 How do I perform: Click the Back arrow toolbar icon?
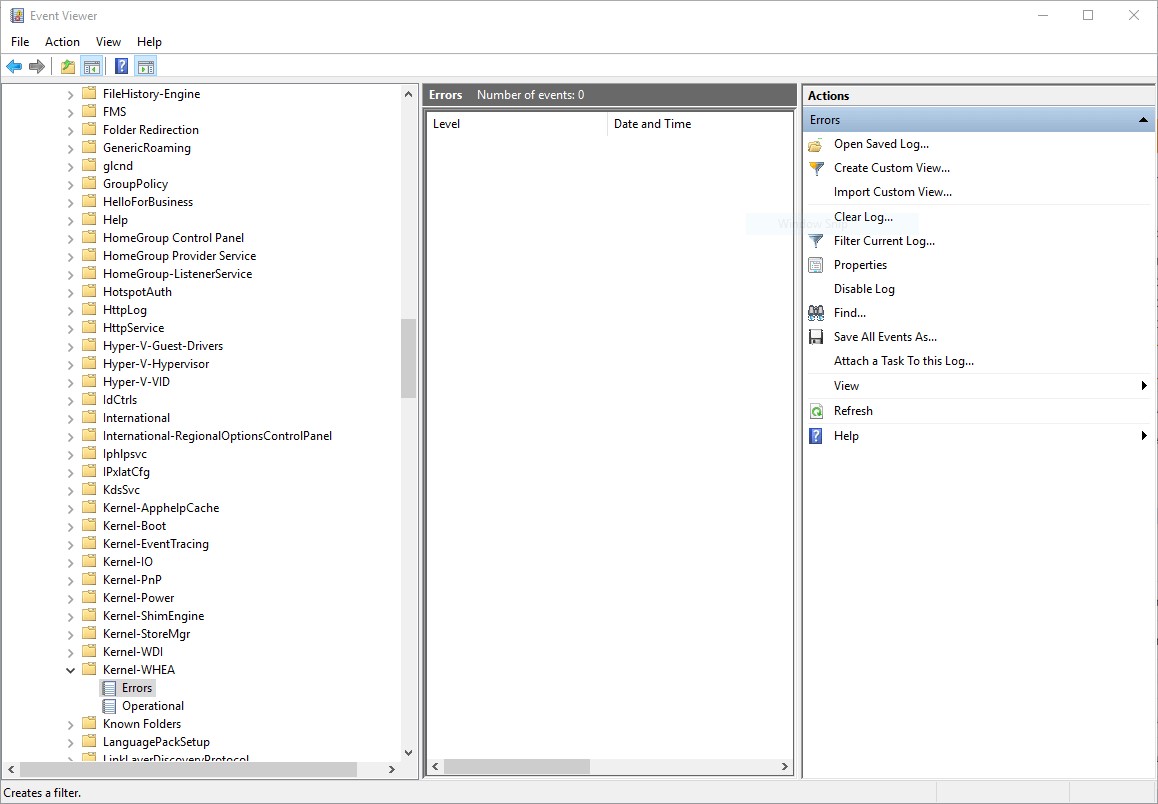pyautogui.click(x=14, y=66)
